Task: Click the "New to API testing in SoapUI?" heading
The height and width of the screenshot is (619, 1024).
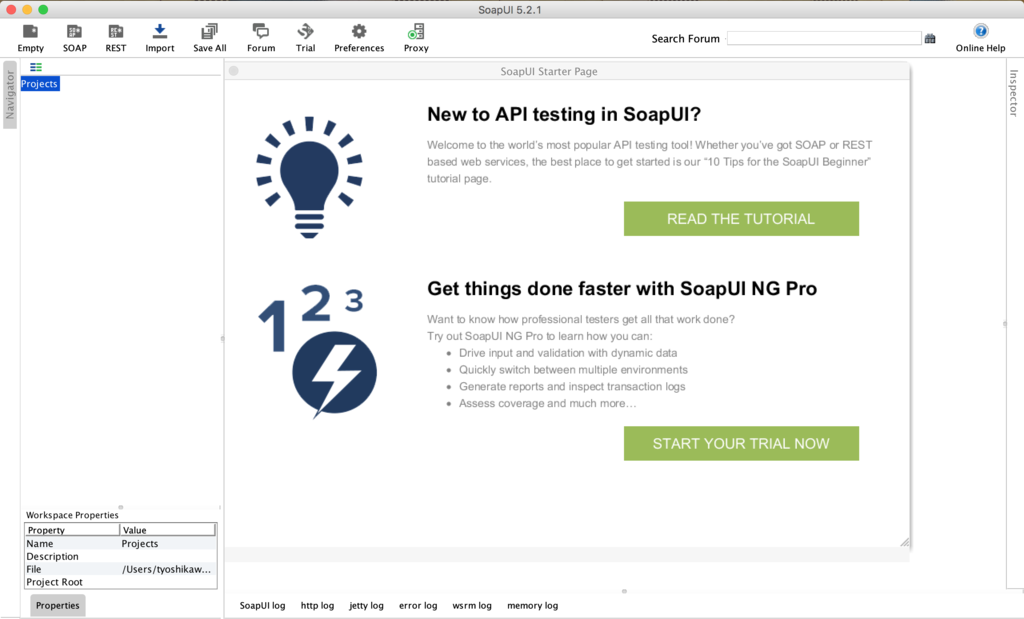Action: click(564, 114)
